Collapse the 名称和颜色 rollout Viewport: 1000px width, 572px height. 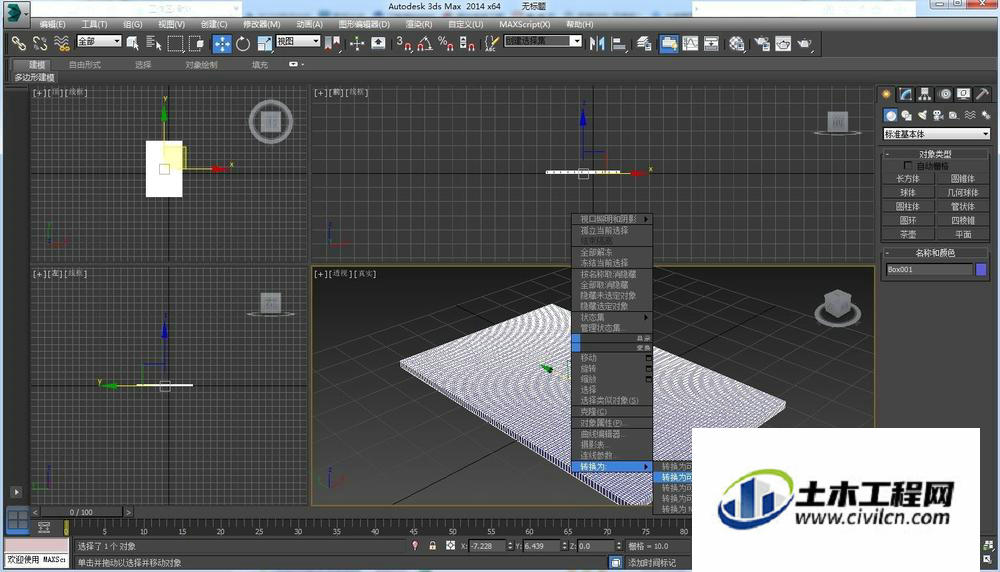pos(936,253)
